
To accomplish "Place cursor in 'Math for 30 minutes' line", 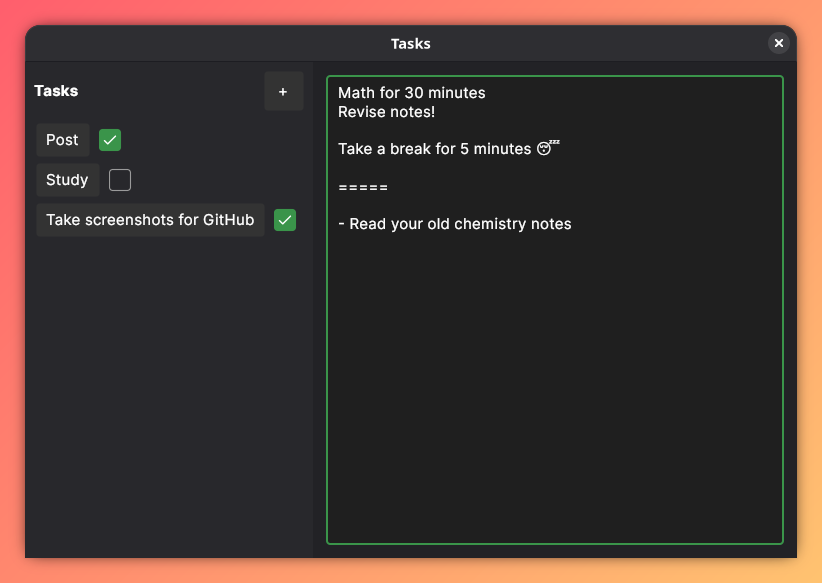I will [411, 93].
